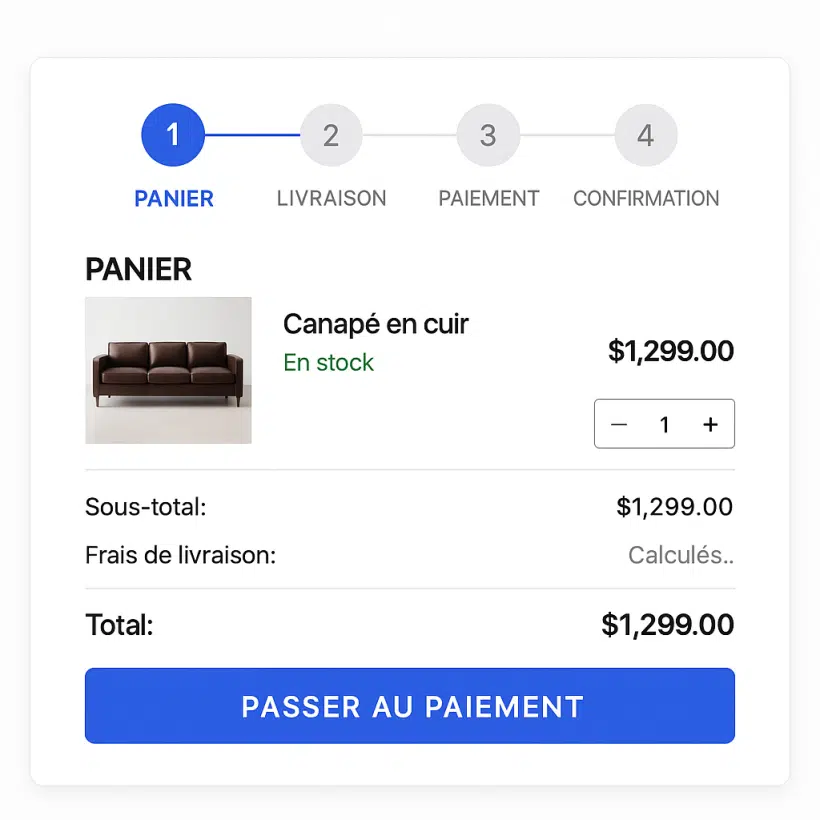Select the PAIEMENT step label

tap(489, 199)
